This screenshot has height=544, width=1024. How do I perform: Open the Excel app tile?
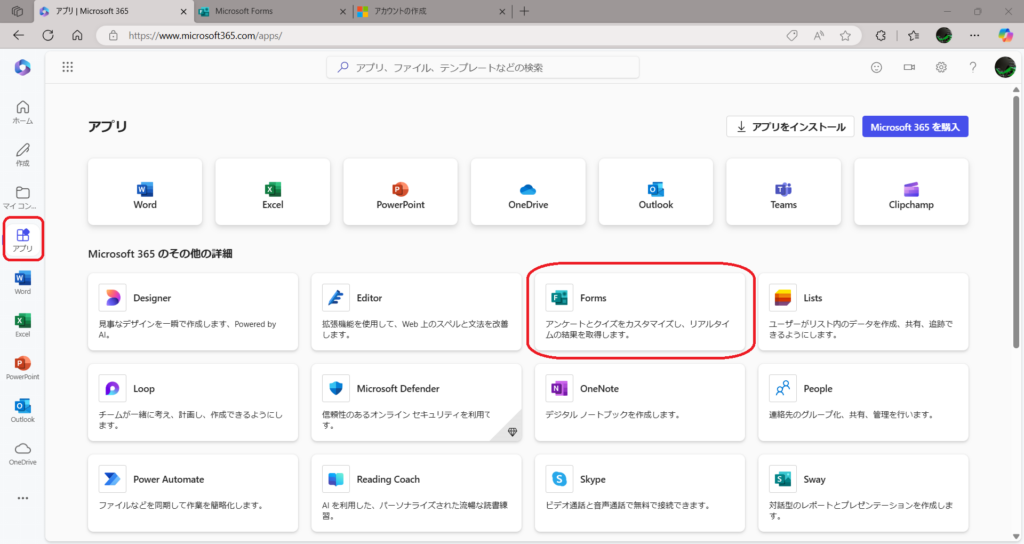272,192
